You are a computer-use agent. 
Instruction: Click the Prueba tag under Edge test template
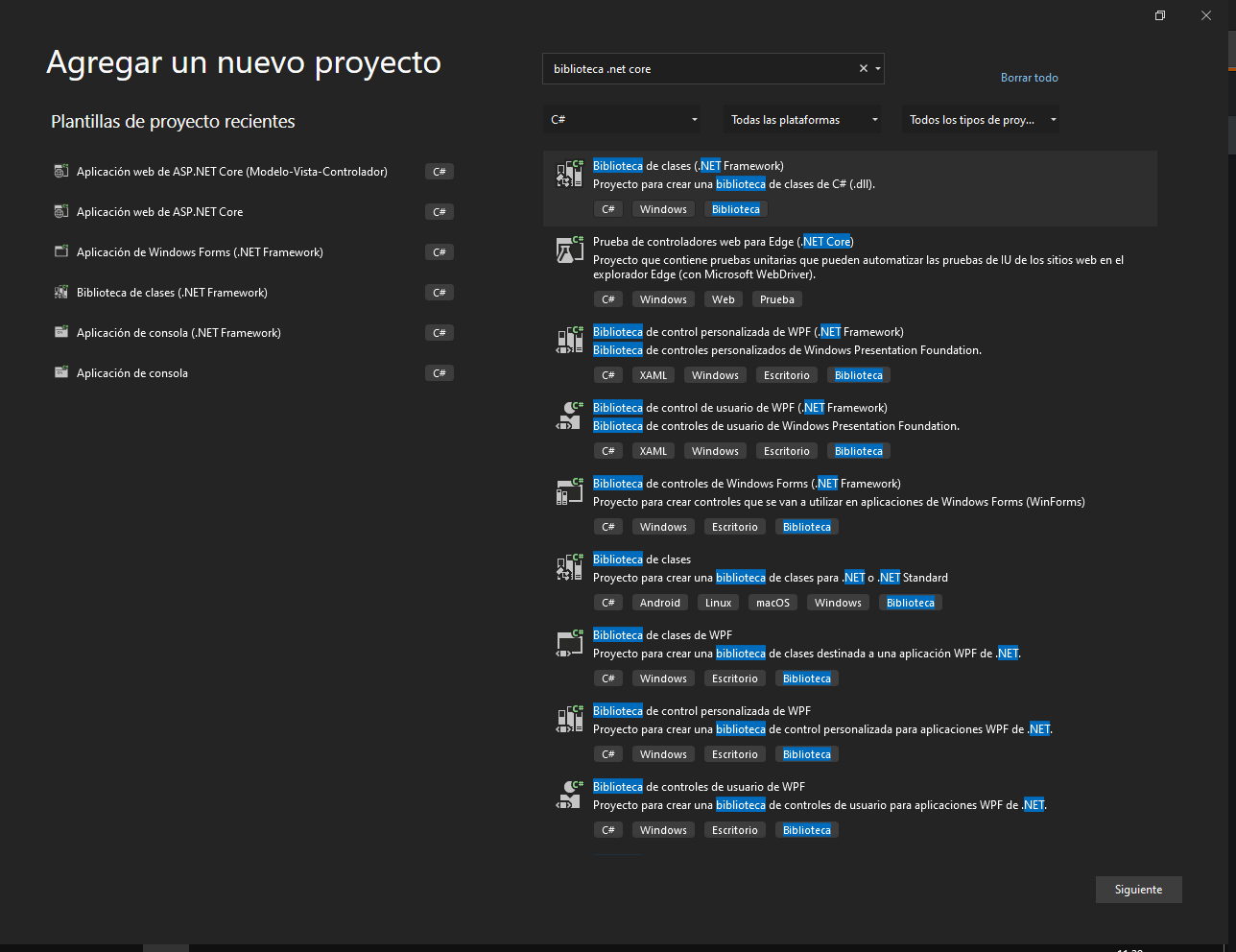777,299
